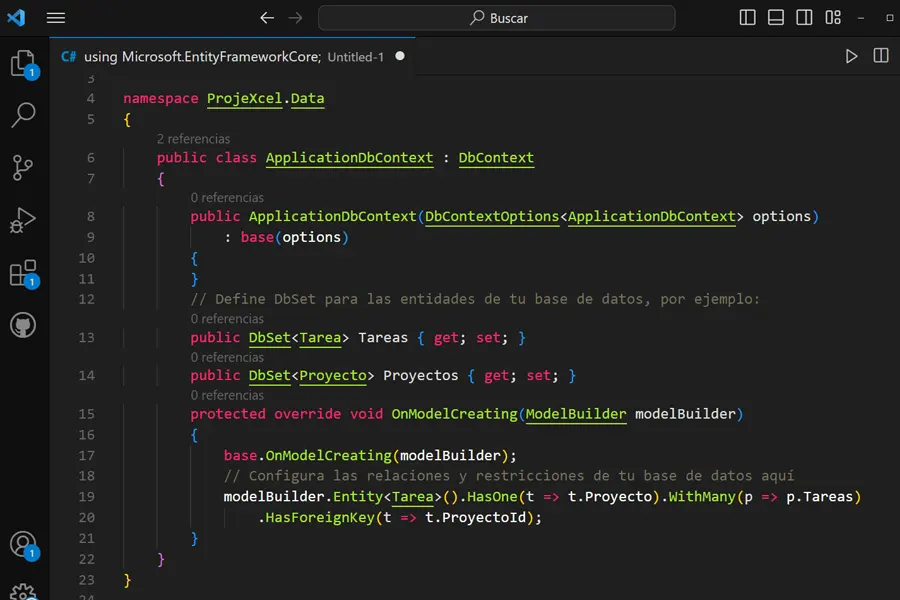
Task: Click the DbContextOptions type name
Action: pyautogui.click(x=492, y=216)
